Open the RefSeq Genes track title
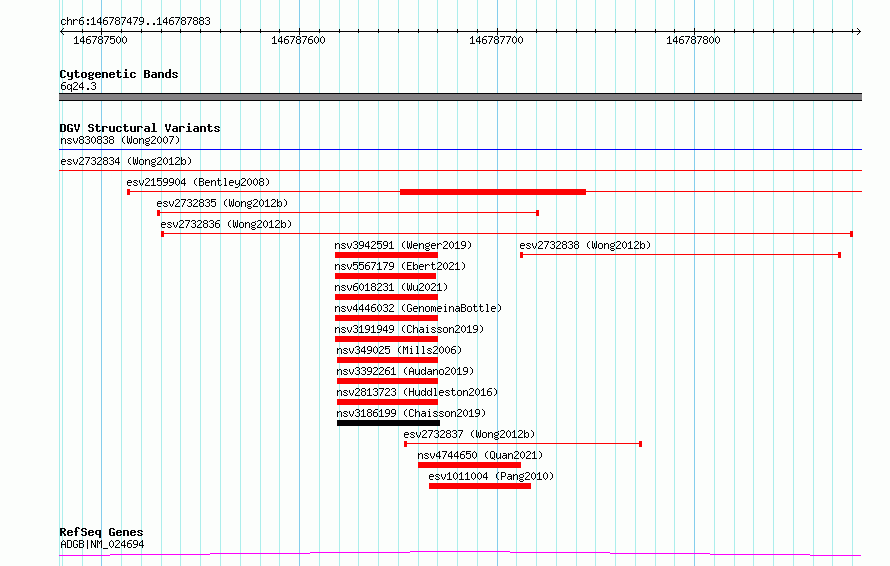 tap(101, 532)
